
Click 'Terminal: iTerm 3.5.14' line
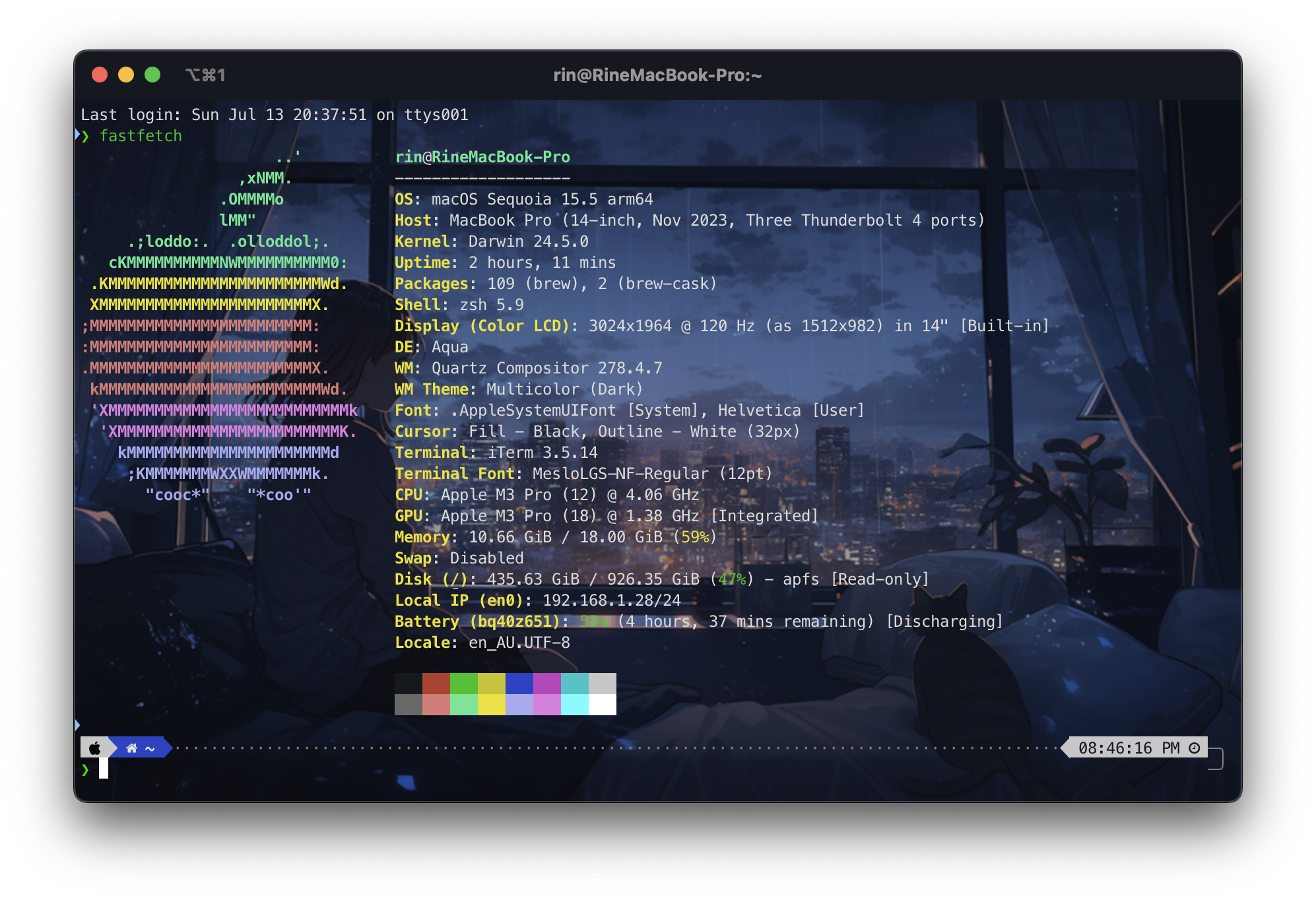[496, 453]
